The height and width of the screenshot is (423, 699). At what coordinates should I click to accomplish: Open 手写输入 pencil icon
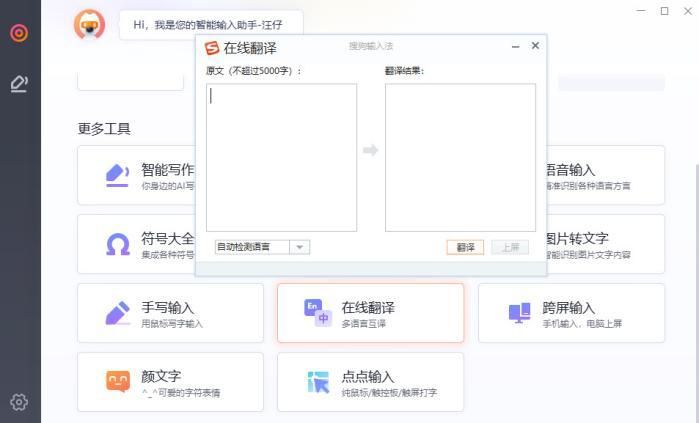coord(117,313)
